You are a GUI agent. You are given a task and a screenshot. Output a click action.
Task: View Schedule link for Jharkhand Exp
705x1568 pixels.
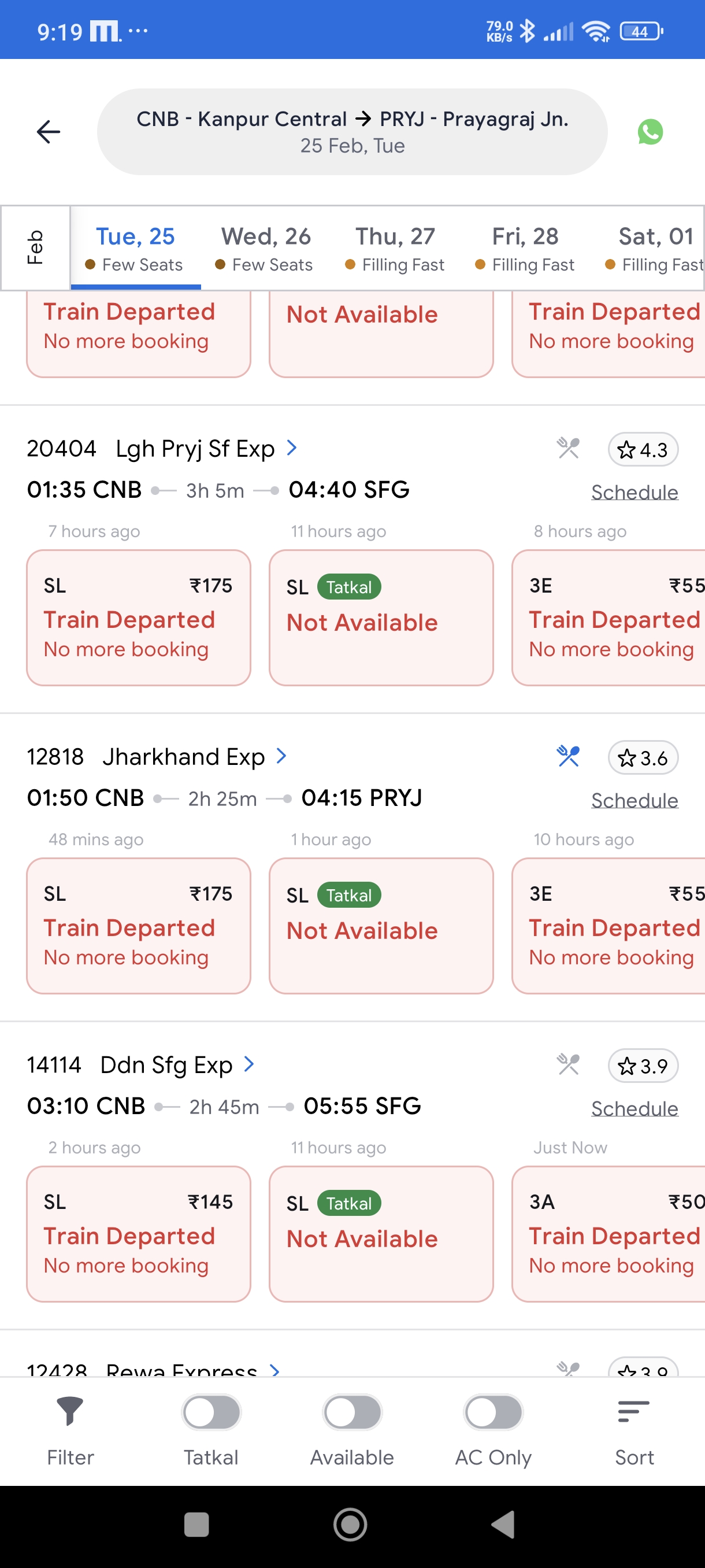(634, 800)
